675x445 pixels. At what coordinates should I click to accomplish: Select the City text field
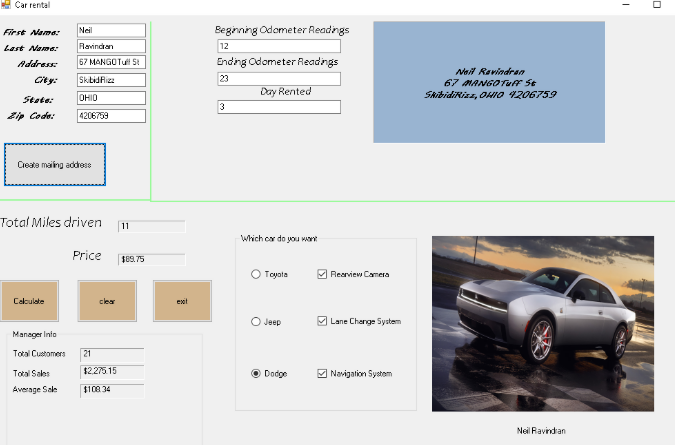pos(111,80)
